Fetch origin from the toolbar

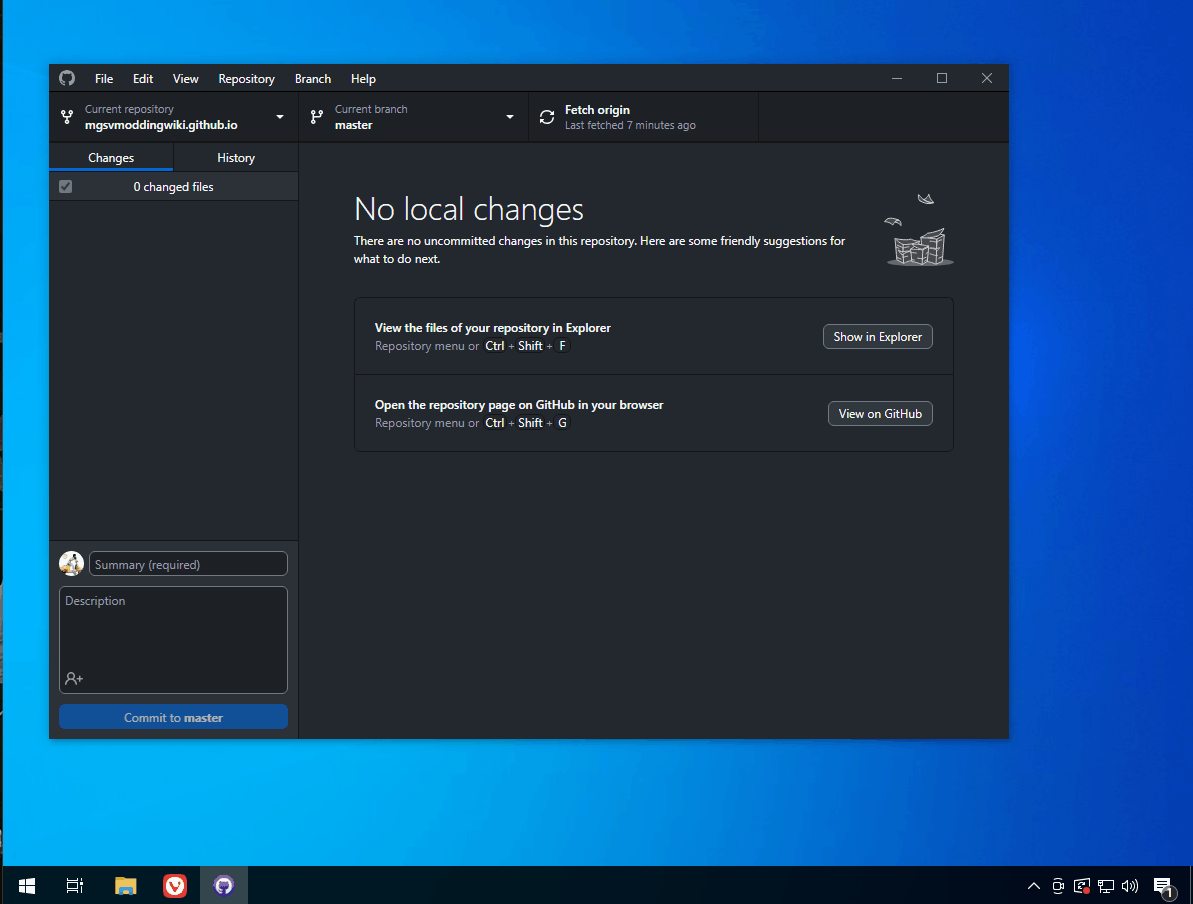pyautogui.click(x=643, y=117)
